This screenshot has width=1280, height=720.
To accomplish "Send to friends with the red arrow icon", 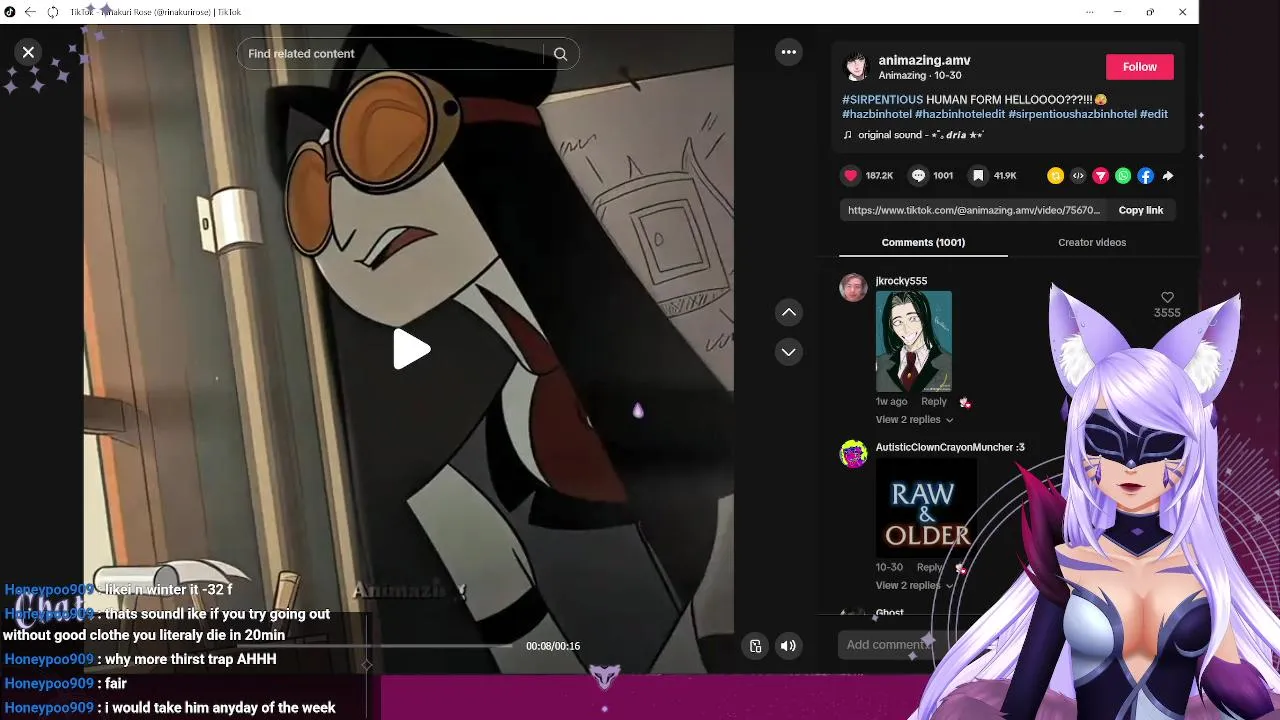I will pyautogui.click(x=1100, y=176).
